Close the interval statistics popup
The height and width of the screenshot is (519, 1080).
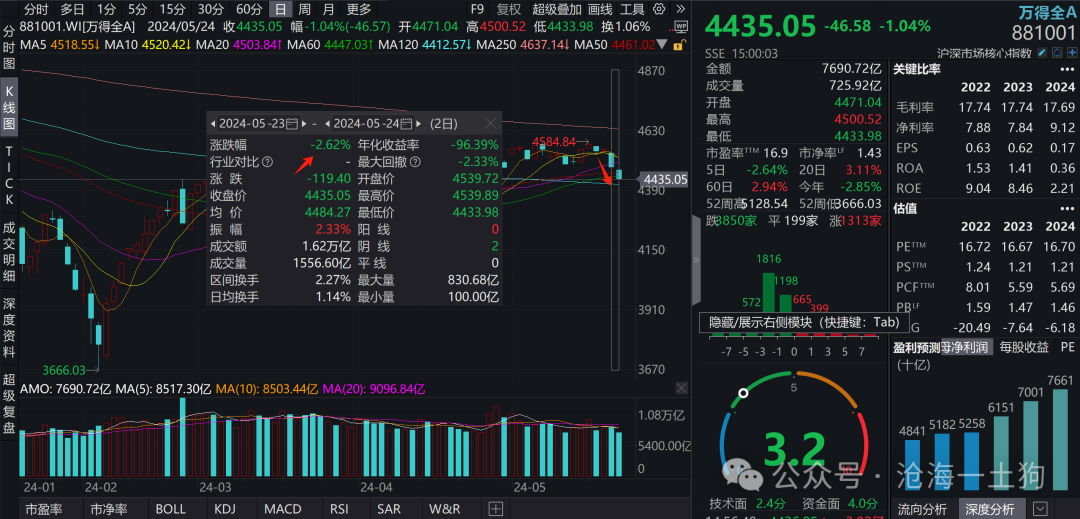(490, 123)
